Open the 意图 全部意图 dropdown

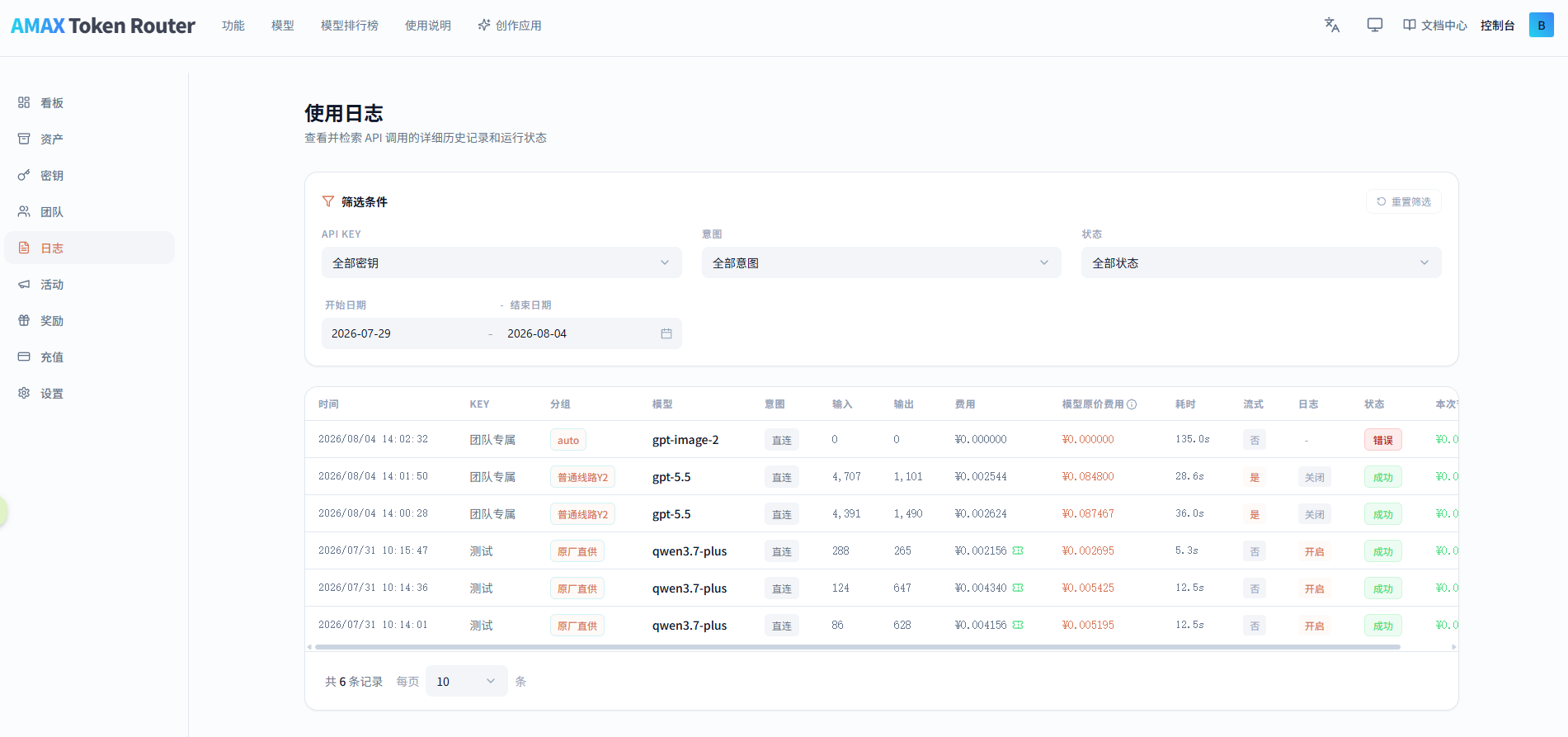point(881,262)
